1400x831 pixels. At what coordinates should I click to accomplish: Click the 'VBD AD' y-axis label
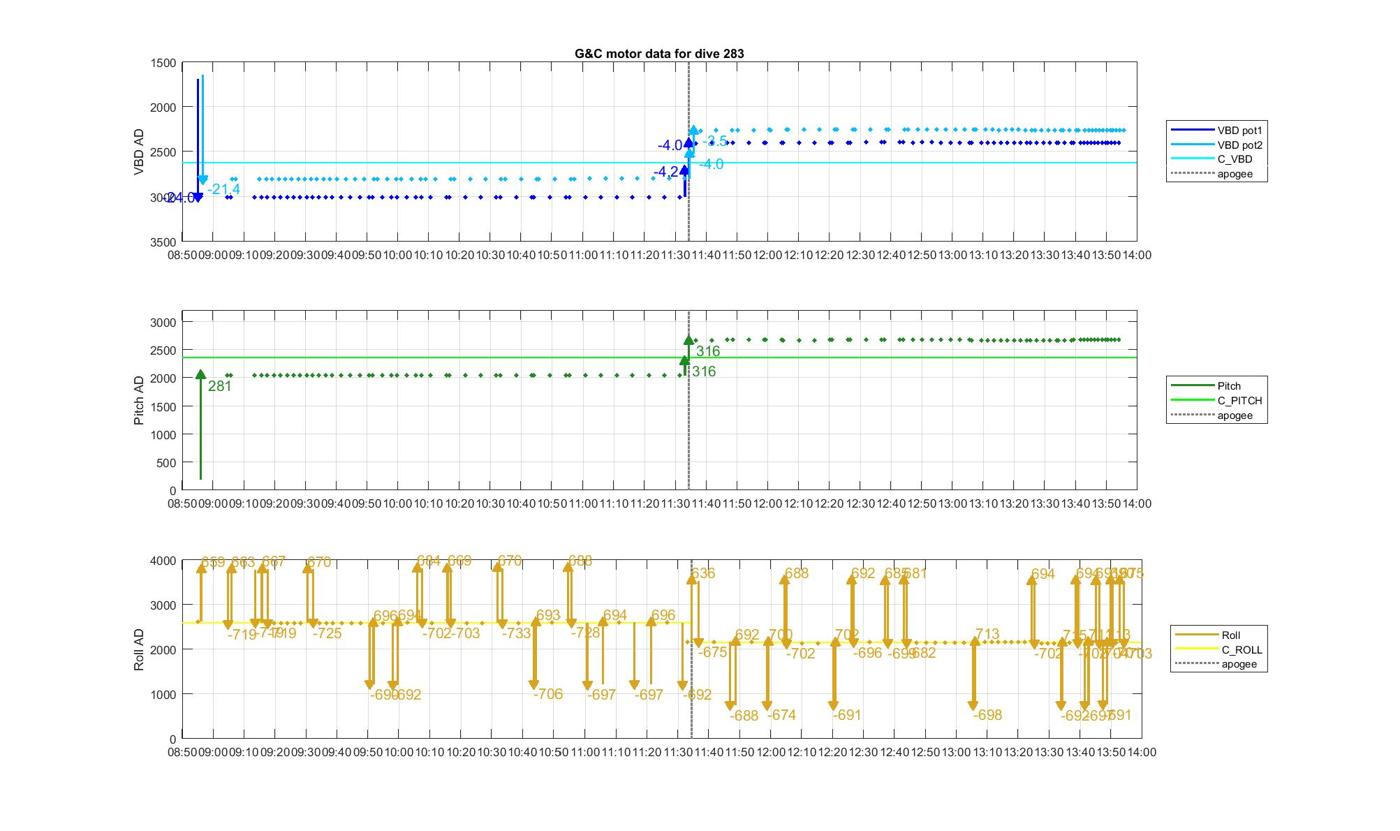pyautogui.click(x=139, y=152)
